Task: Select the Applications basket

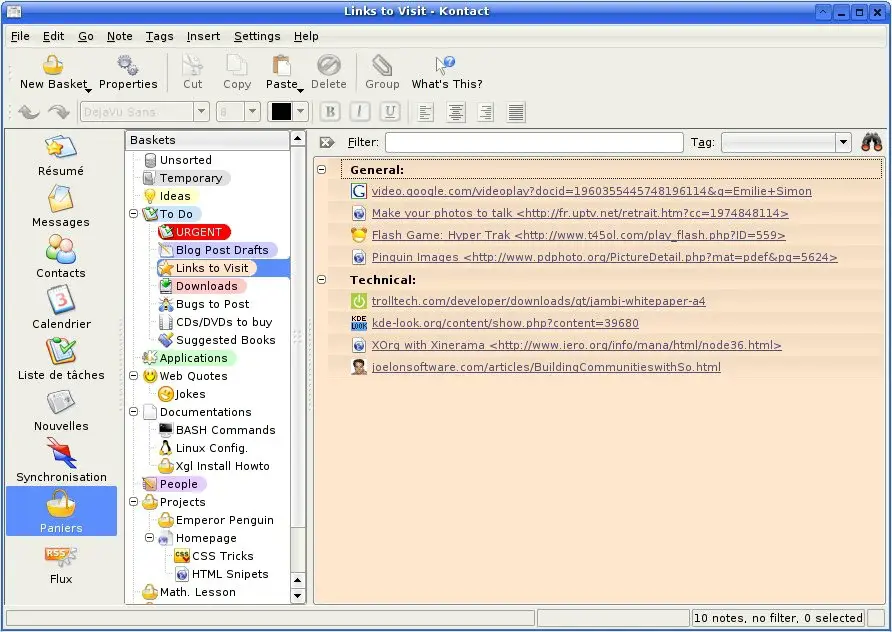Action: coord(188,358)
